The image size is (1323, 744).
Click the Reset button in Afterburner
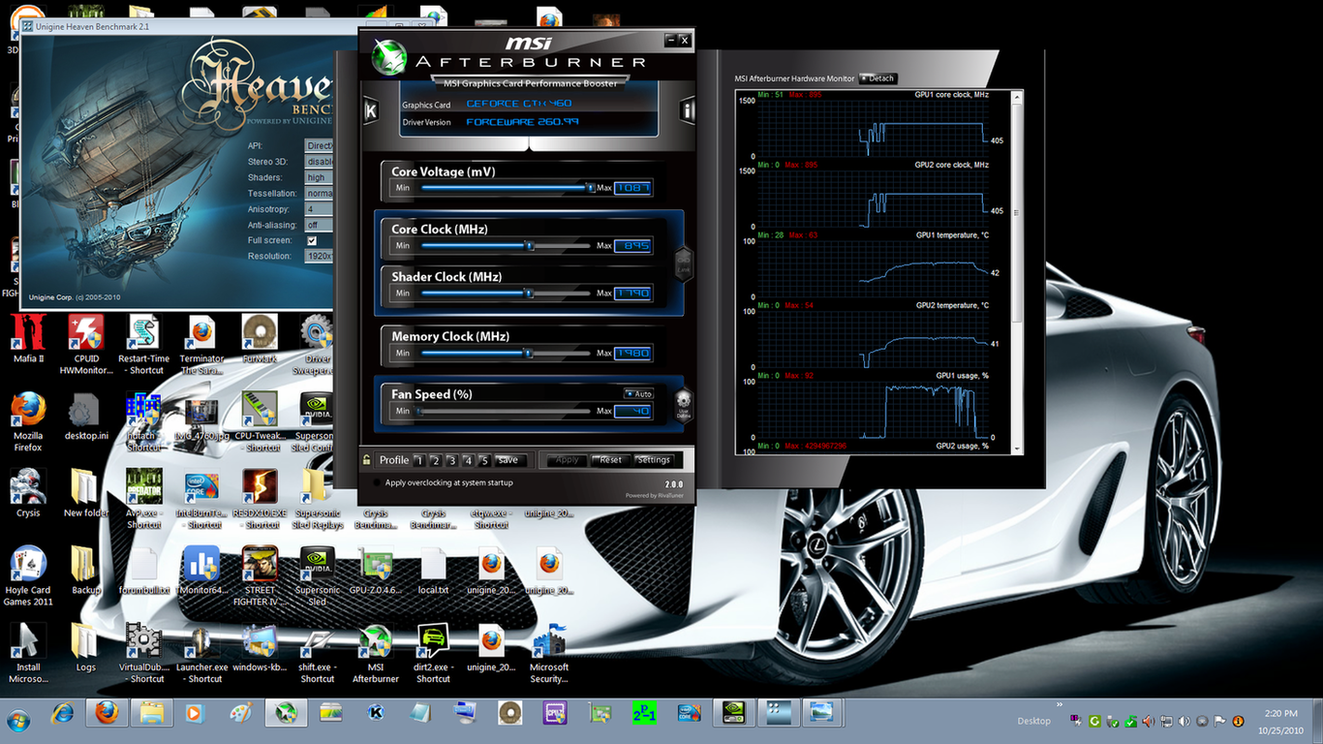[x=610, y=460]
